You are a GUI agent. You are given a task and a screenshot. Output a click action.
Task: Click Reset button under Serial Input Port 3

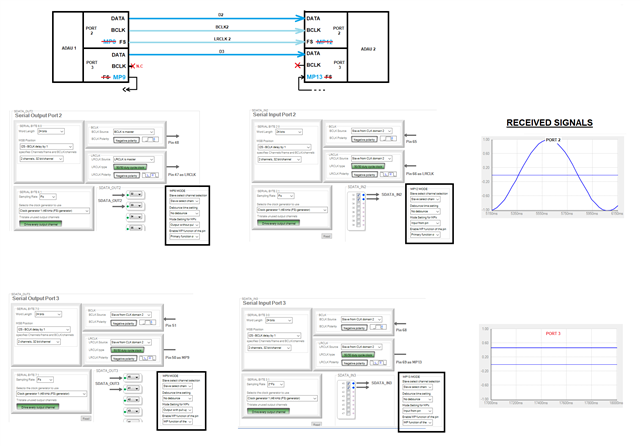coord(316,425)
